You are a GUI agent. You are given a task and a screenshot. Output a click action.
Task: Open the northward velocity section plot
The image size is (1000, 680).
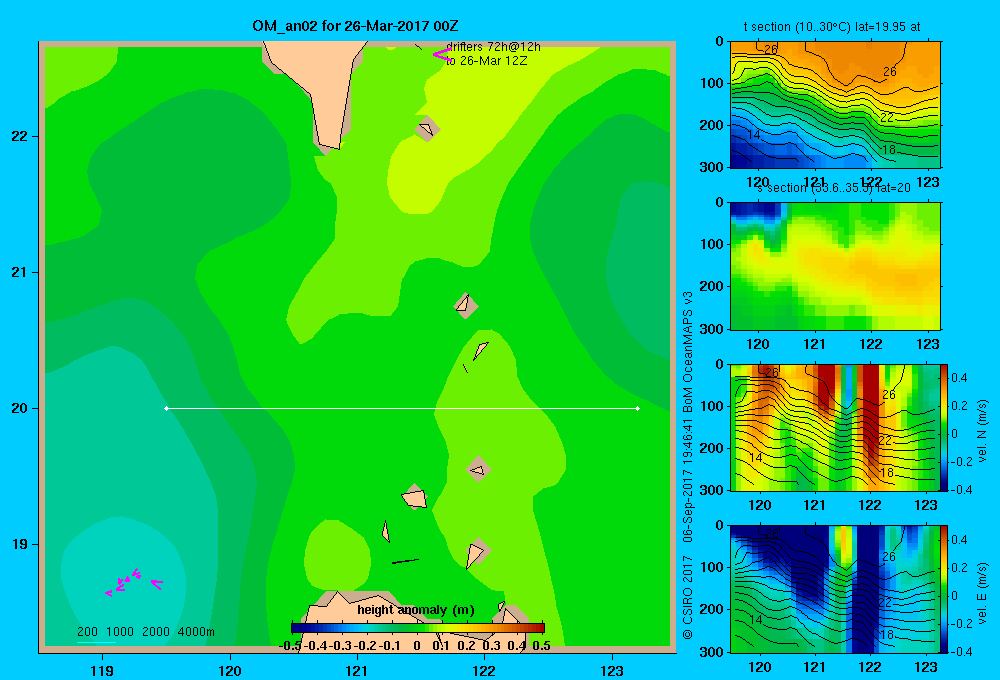point(835,428)
